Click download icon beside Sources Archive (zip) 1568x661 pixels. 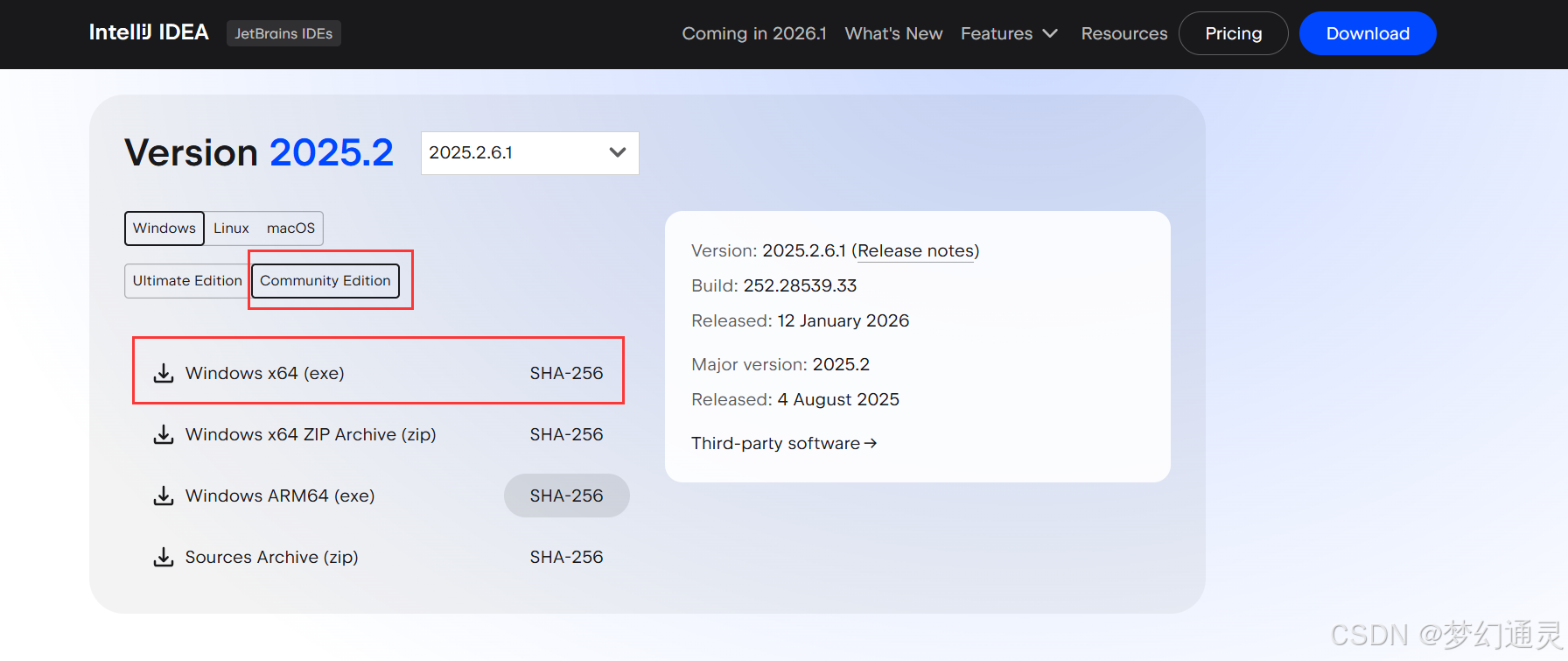pyautogui.click(x=164, y=557)
